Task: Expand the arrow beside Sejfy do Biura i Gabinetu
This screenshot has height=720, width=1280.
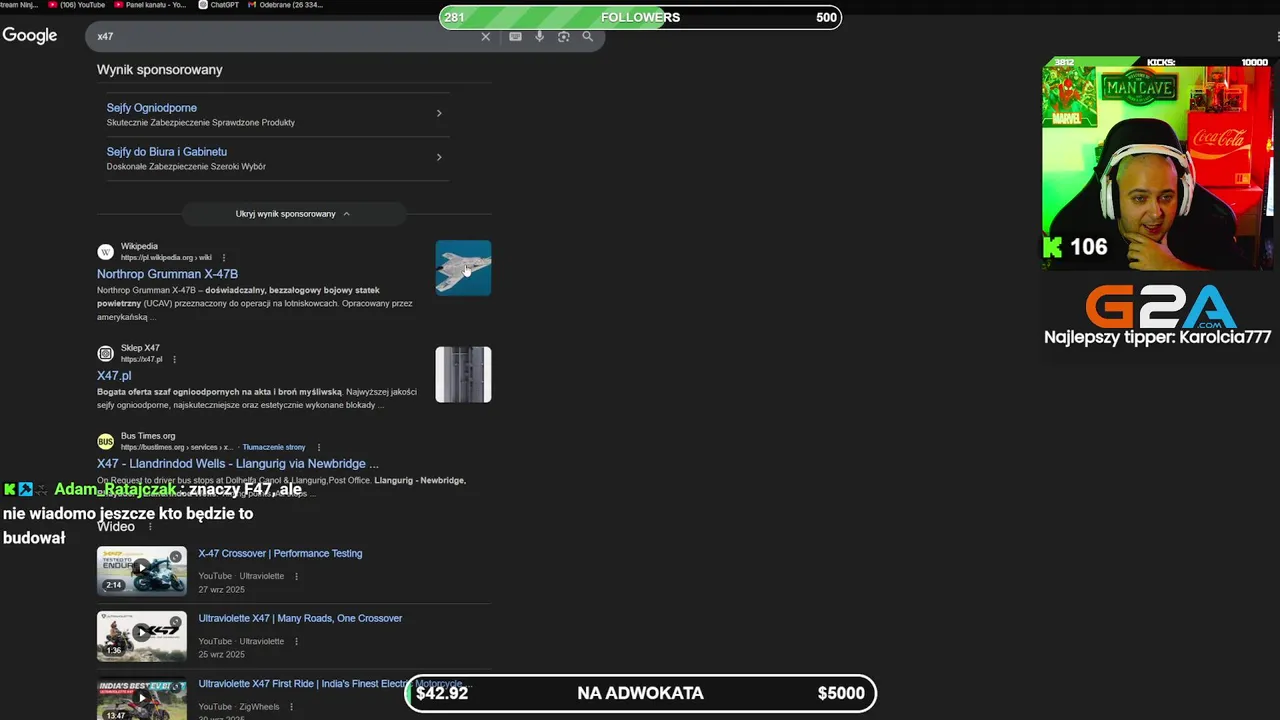Action: pos(438,157)
